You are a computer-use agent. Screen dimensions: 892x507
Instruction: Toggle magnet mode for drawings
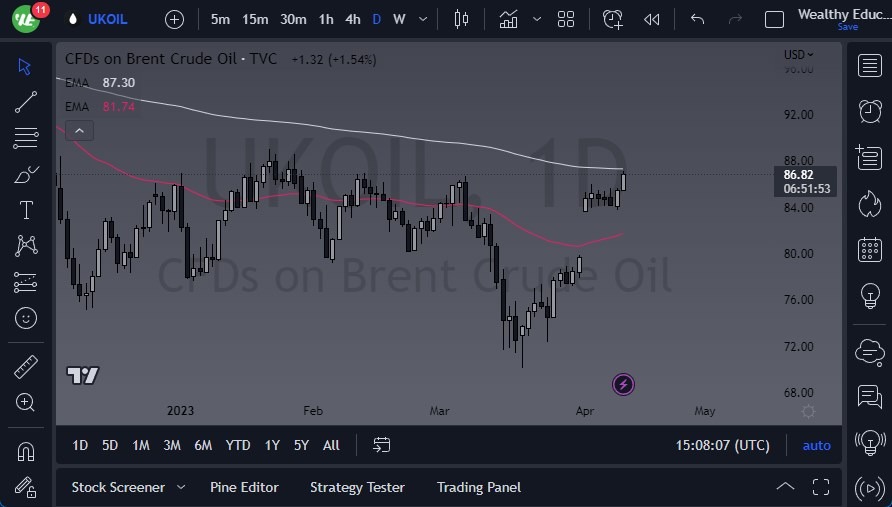click(26, 451)
